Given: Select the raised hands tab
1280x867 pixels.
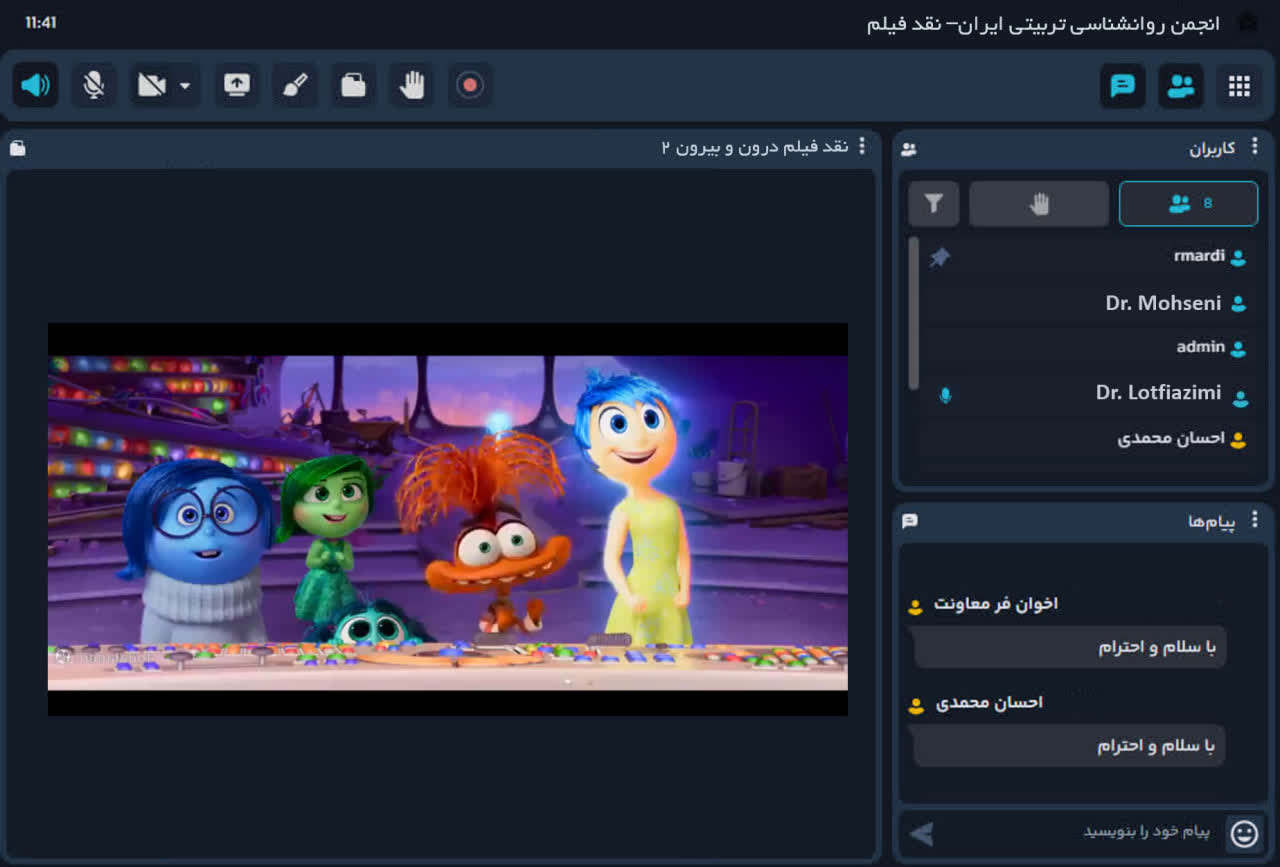Looking at the screenshot, I should pyautogui.click(x=1039, y=204).
